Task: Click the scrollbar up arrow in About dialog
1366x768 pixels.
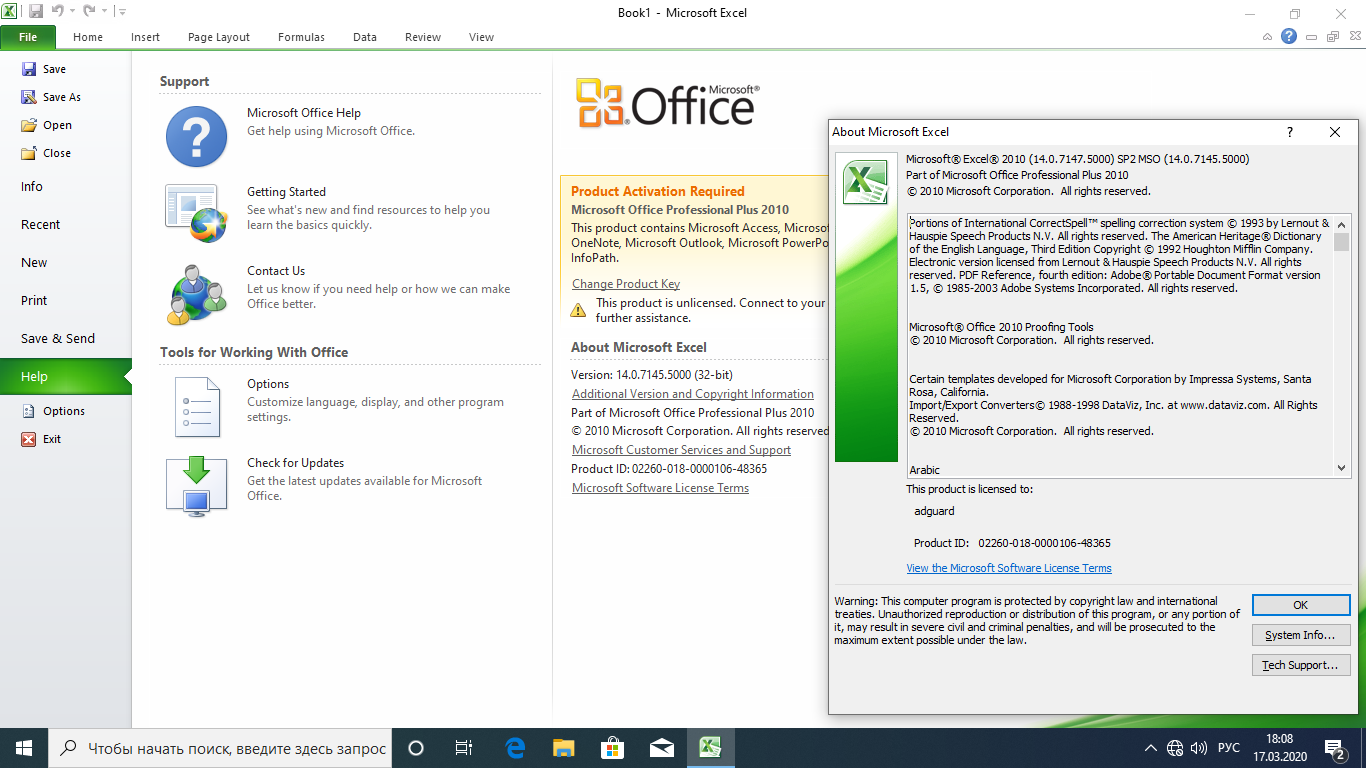Action: pyautogui.click(x=1342, y=222)
